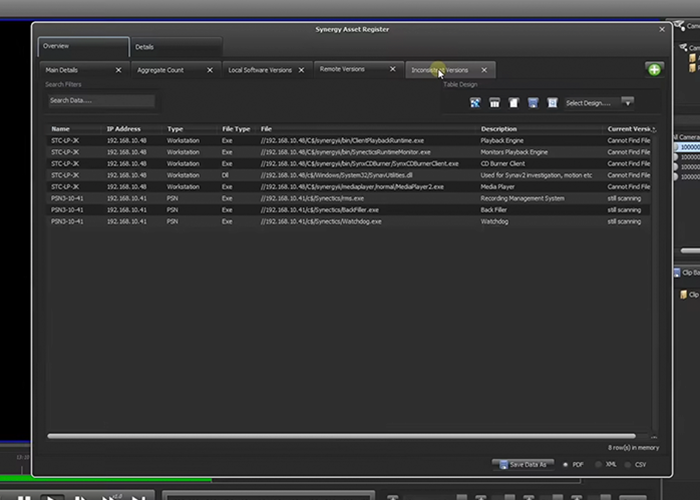Click the top camera icon in background panel
This screenshot has width=700, height=500.
tap(679, 25)
